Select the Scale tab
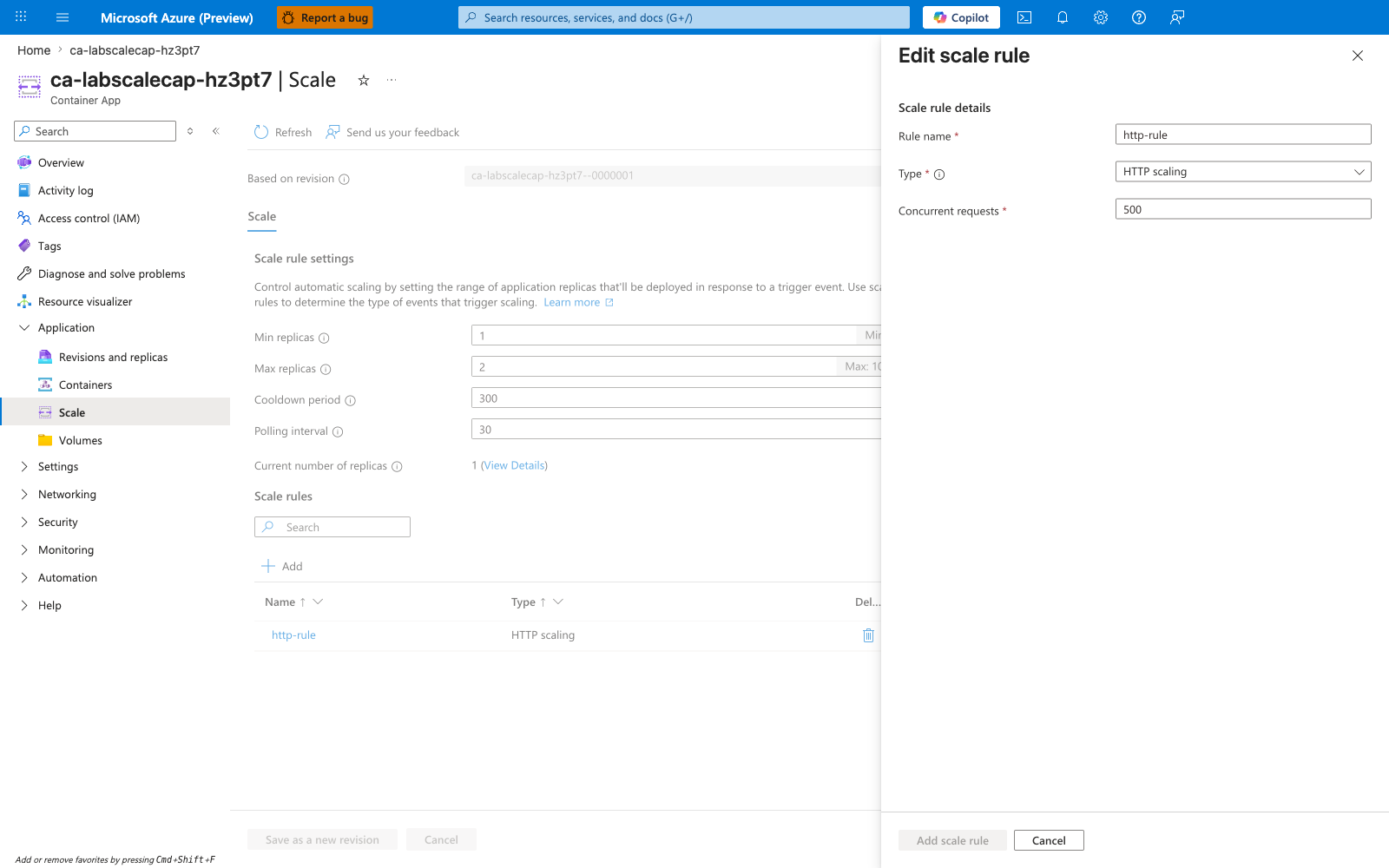This screenshot has width=1389, height=868. pyautogui.click(x=261, y=217)
